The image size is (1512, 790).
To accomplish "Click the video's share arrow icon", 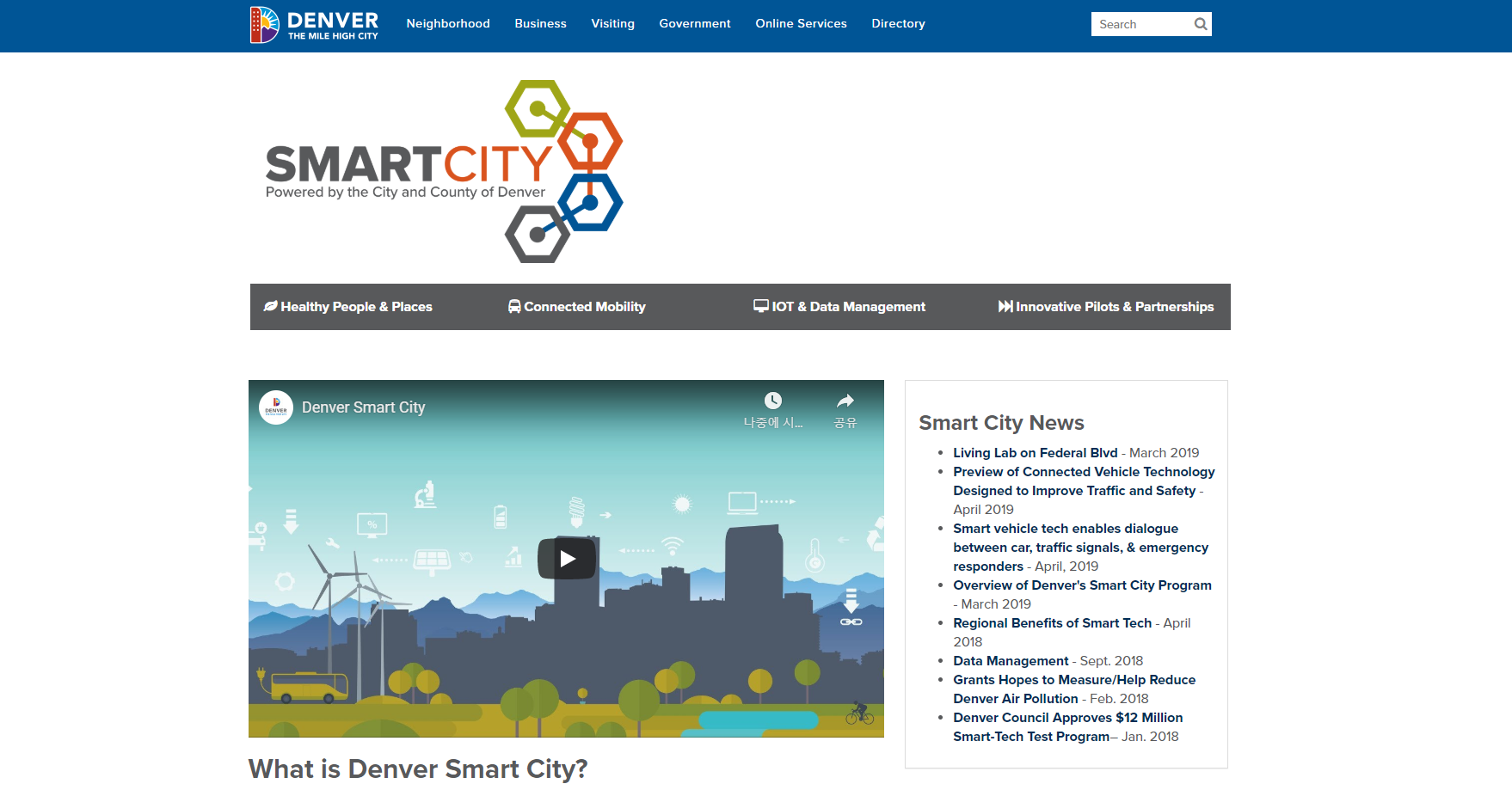I will point(845,401).
